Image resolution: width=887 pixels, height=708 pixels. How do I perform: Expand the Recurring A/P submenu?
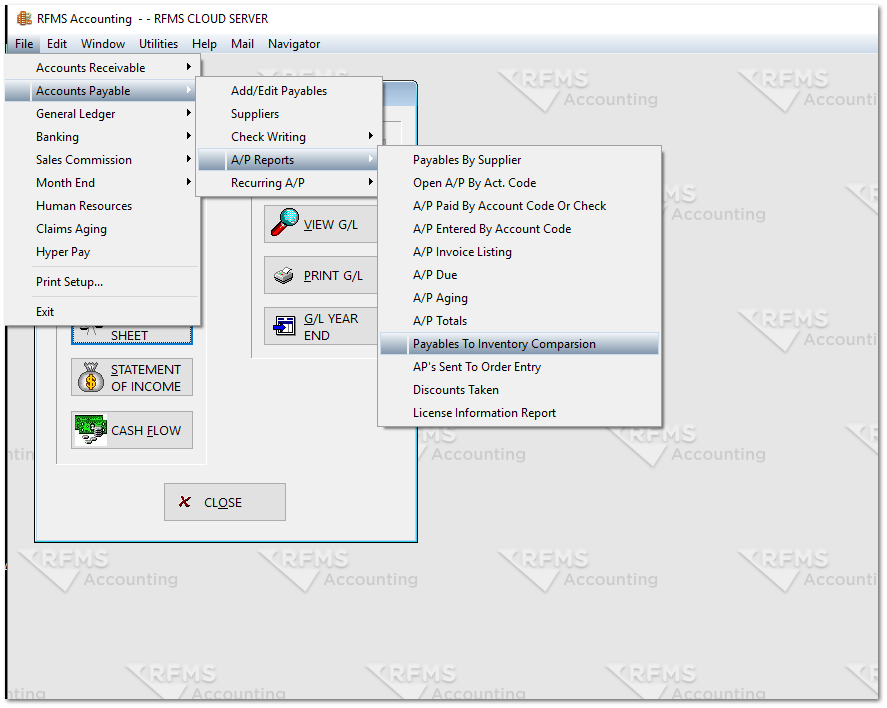289,183
